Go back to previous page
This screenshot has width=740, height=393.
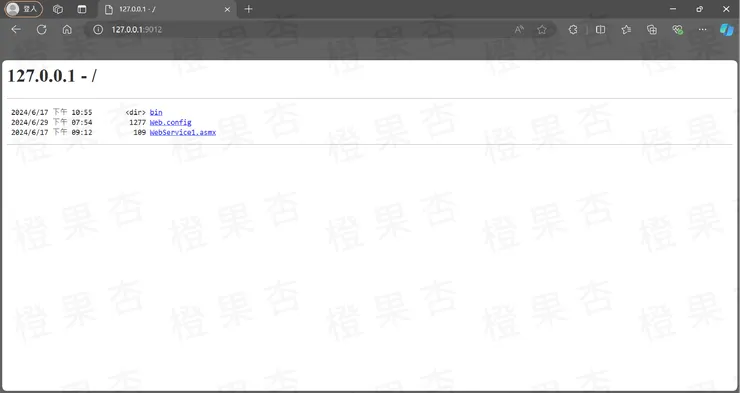[x=16, y=30]
